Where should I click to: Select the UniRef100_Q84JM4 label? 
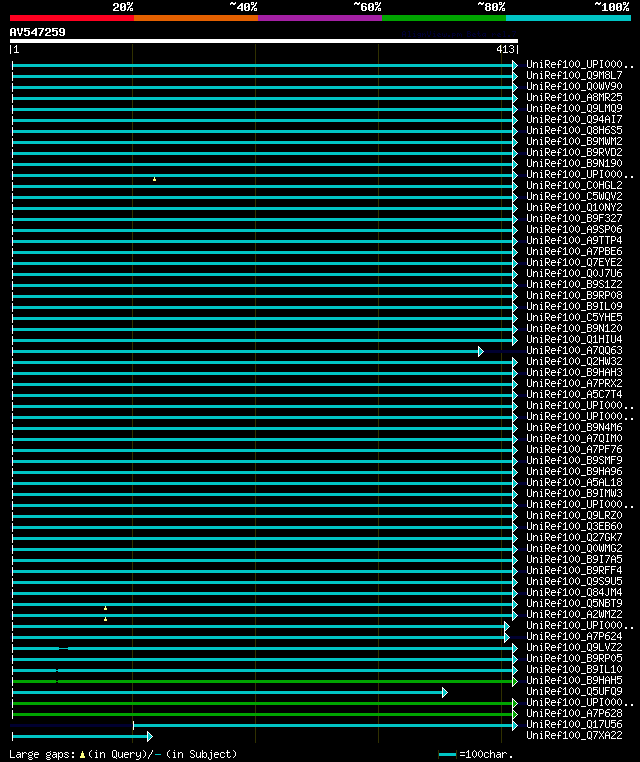pos(574,592)
